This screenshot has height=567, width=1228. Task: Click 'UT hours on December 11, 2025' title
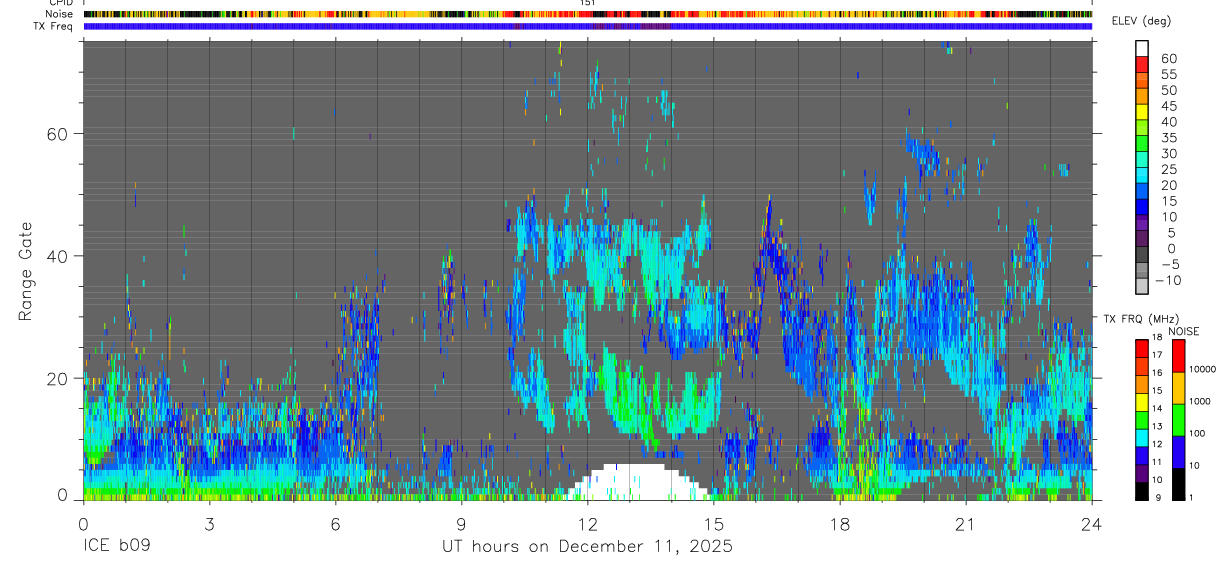tap(588, 547)
